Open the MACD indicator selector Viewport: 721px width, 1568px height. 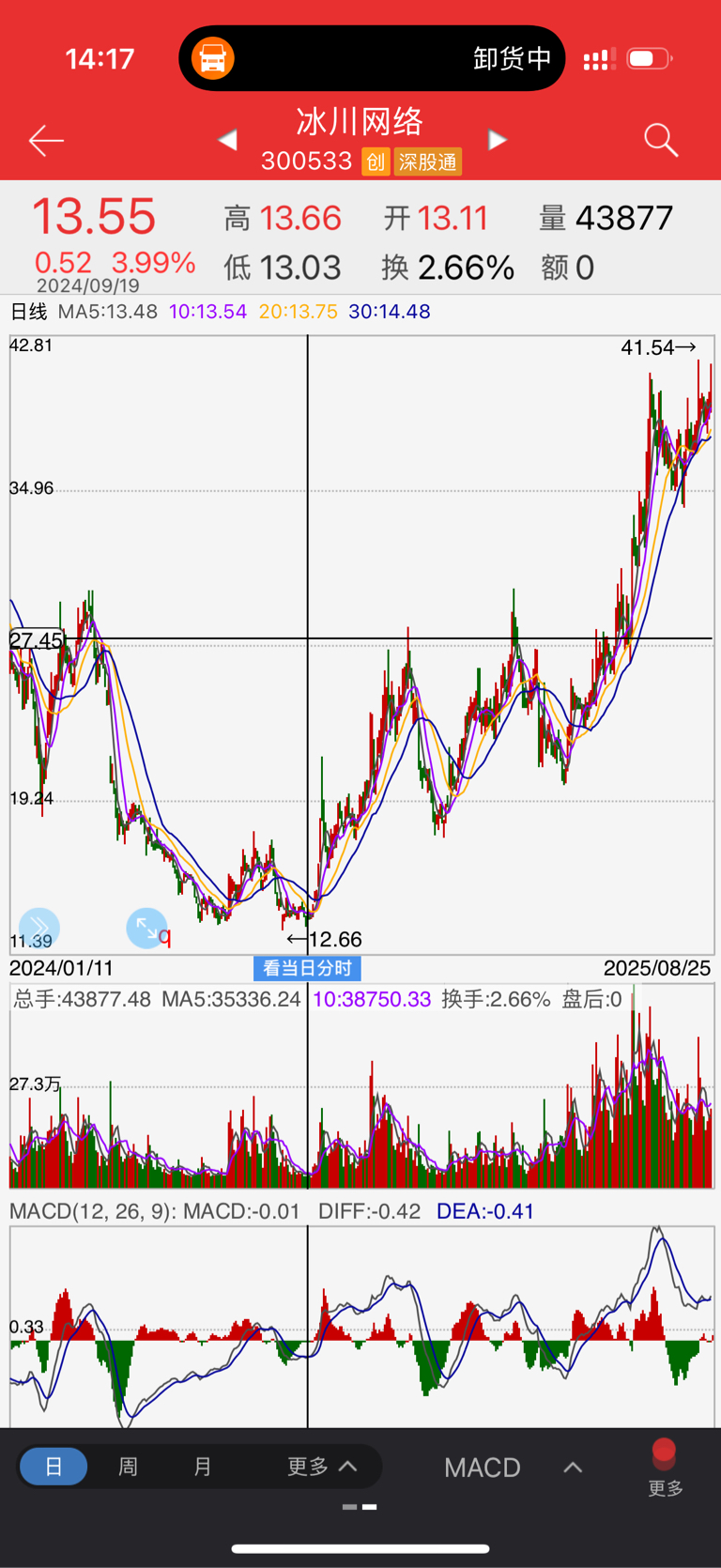(x=483, y=1468)
